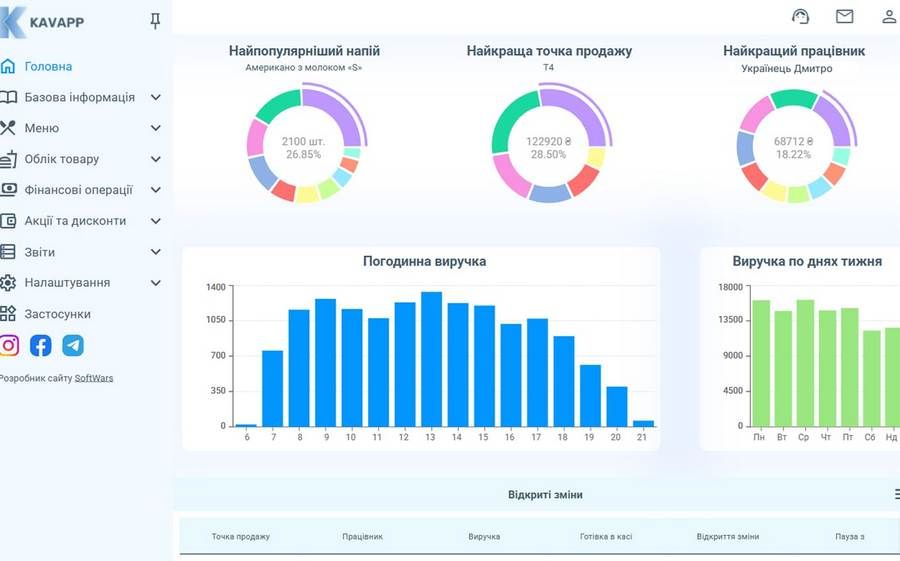The height and width of the screenshot is (561, 900).
Task: Click the Облік товару icon
Action: pos(8,159)
